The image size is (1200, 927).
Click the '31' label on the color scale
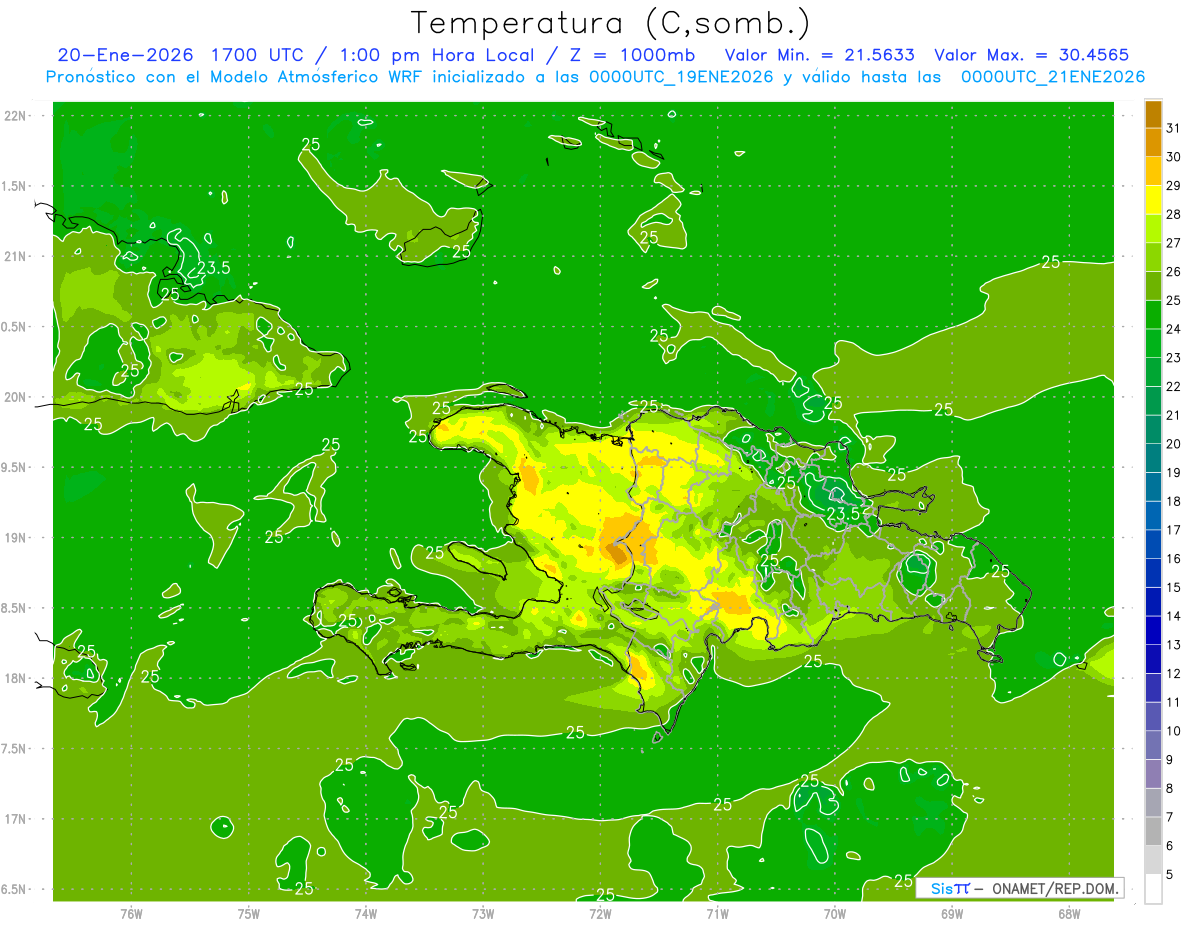(x=1173, y=128)
